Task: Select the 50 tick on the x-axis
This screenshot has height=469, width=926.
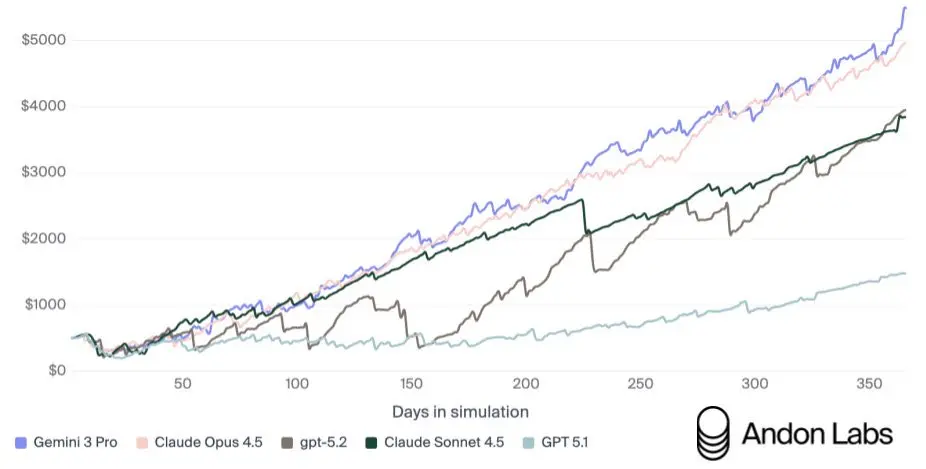Action: click(x=182, y=384)
